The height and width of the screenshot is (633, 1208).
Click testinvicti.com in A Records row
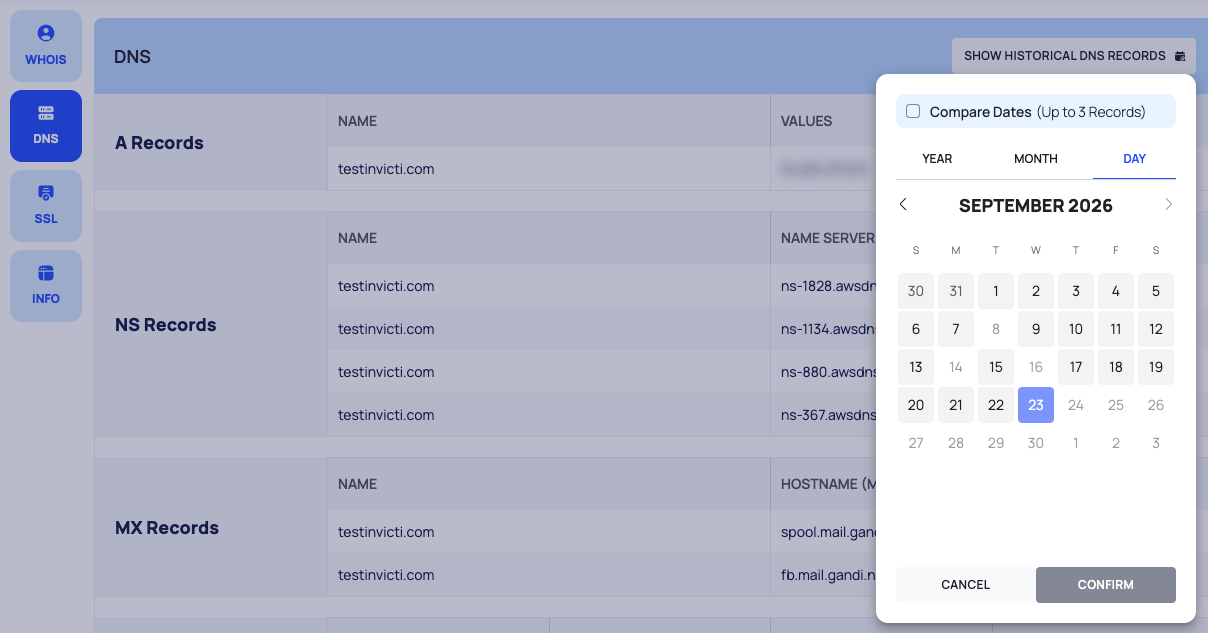coord(386,169)
